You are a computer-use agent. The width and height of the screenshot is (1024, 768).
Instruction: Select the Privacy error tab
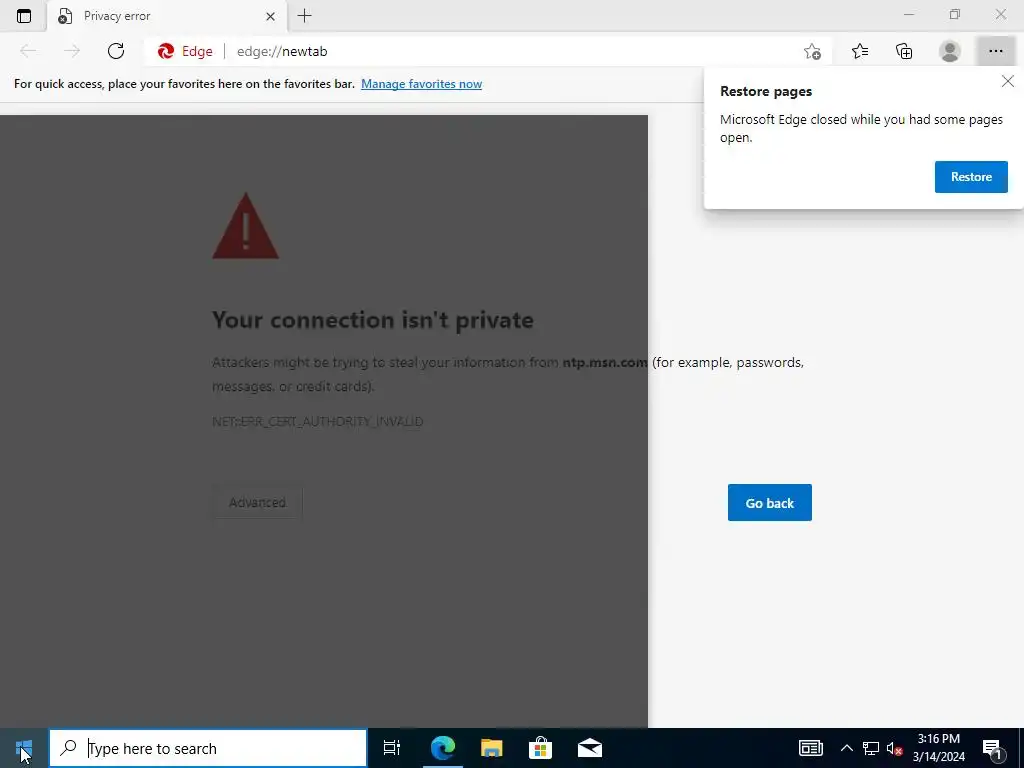[x=167, y=16]
